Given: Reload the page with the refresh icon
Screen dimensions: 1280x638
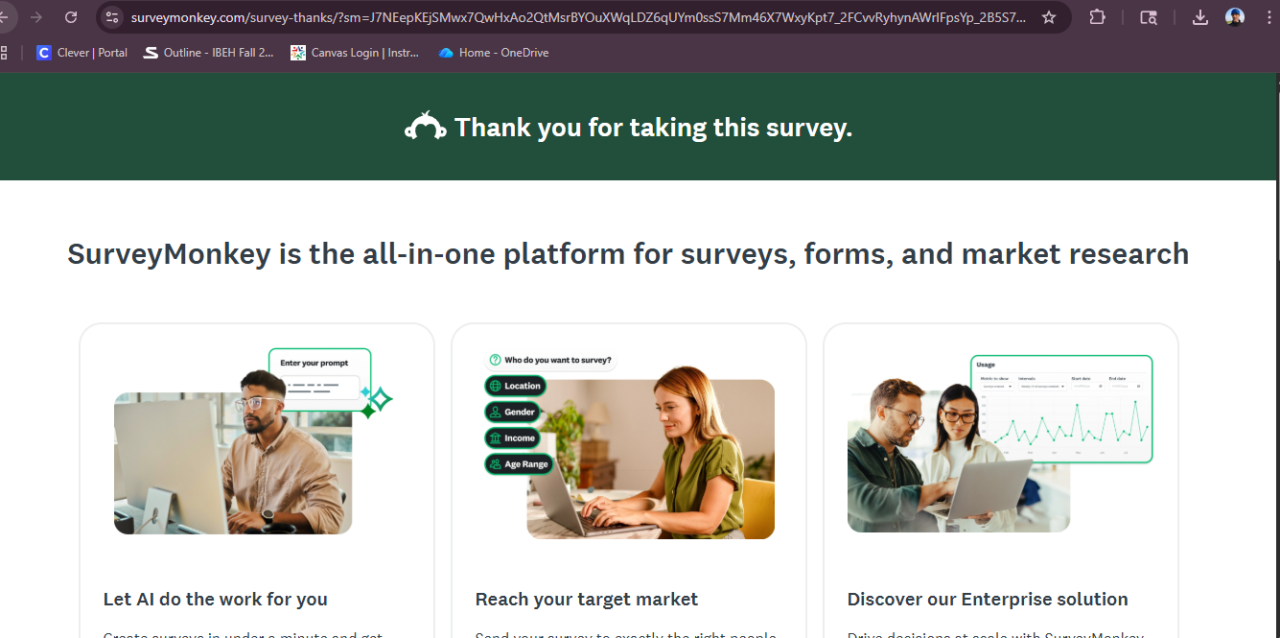Looking at the screenshot, I should click(71, 17).
